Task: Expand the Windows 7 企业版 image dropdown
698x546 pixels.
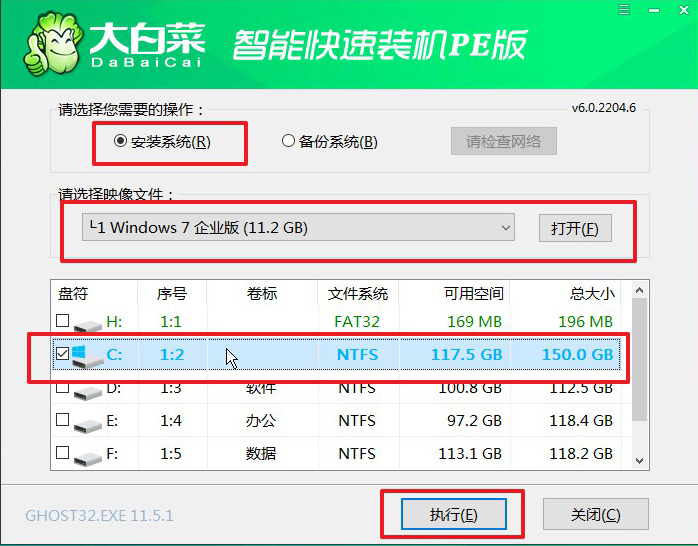Action: (x=298, y=228)
